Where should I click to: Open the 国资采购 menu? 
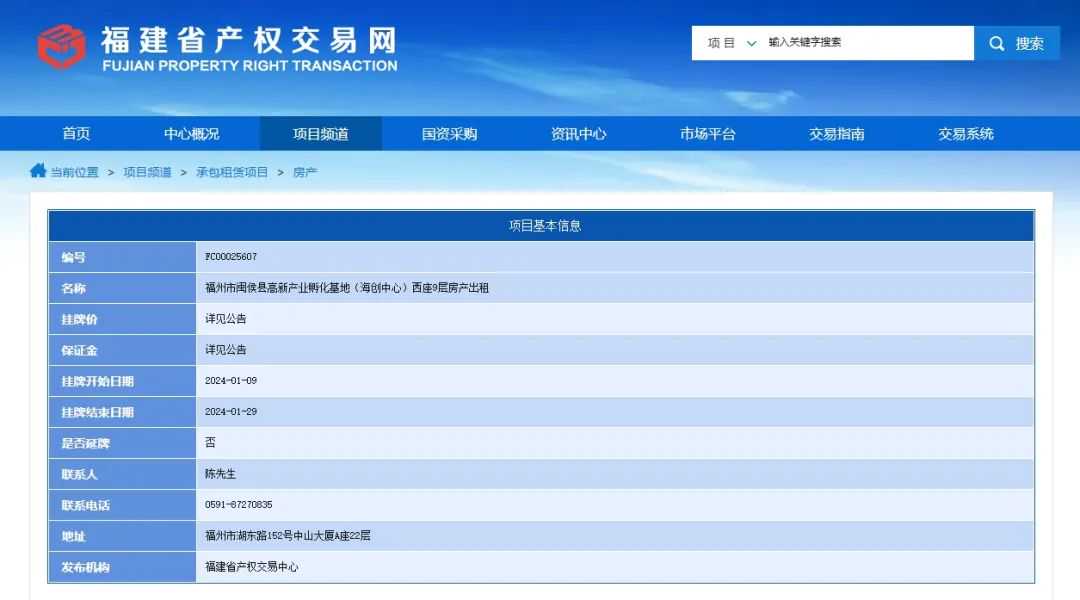tap(450, 134)
